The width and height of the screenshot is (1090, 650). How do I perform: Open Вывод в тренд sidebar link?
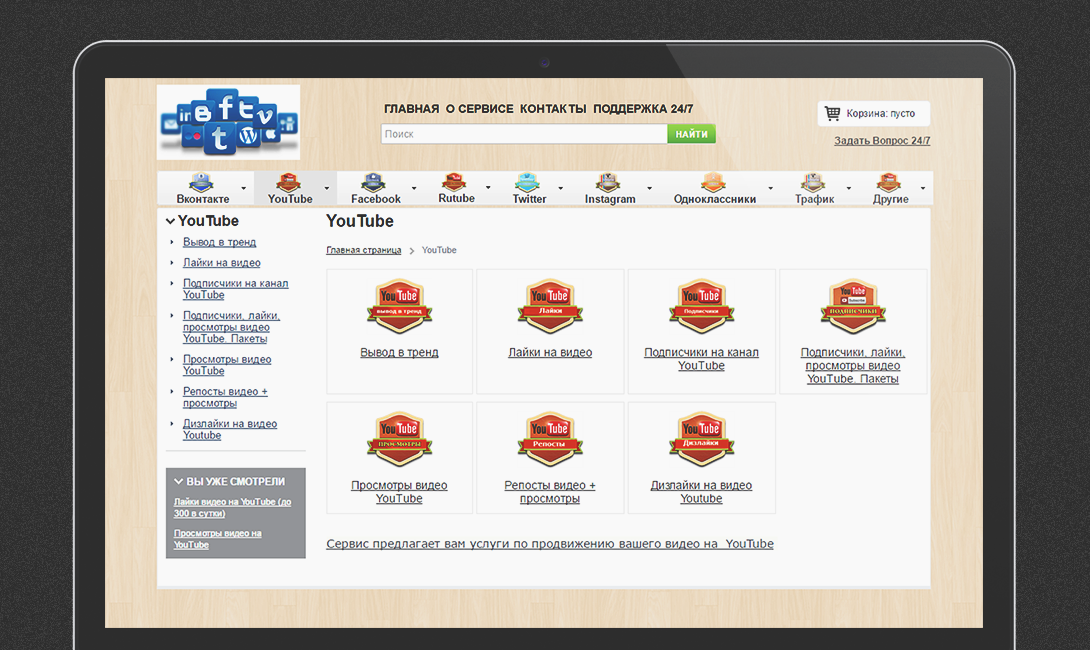[x=220, y=242]
